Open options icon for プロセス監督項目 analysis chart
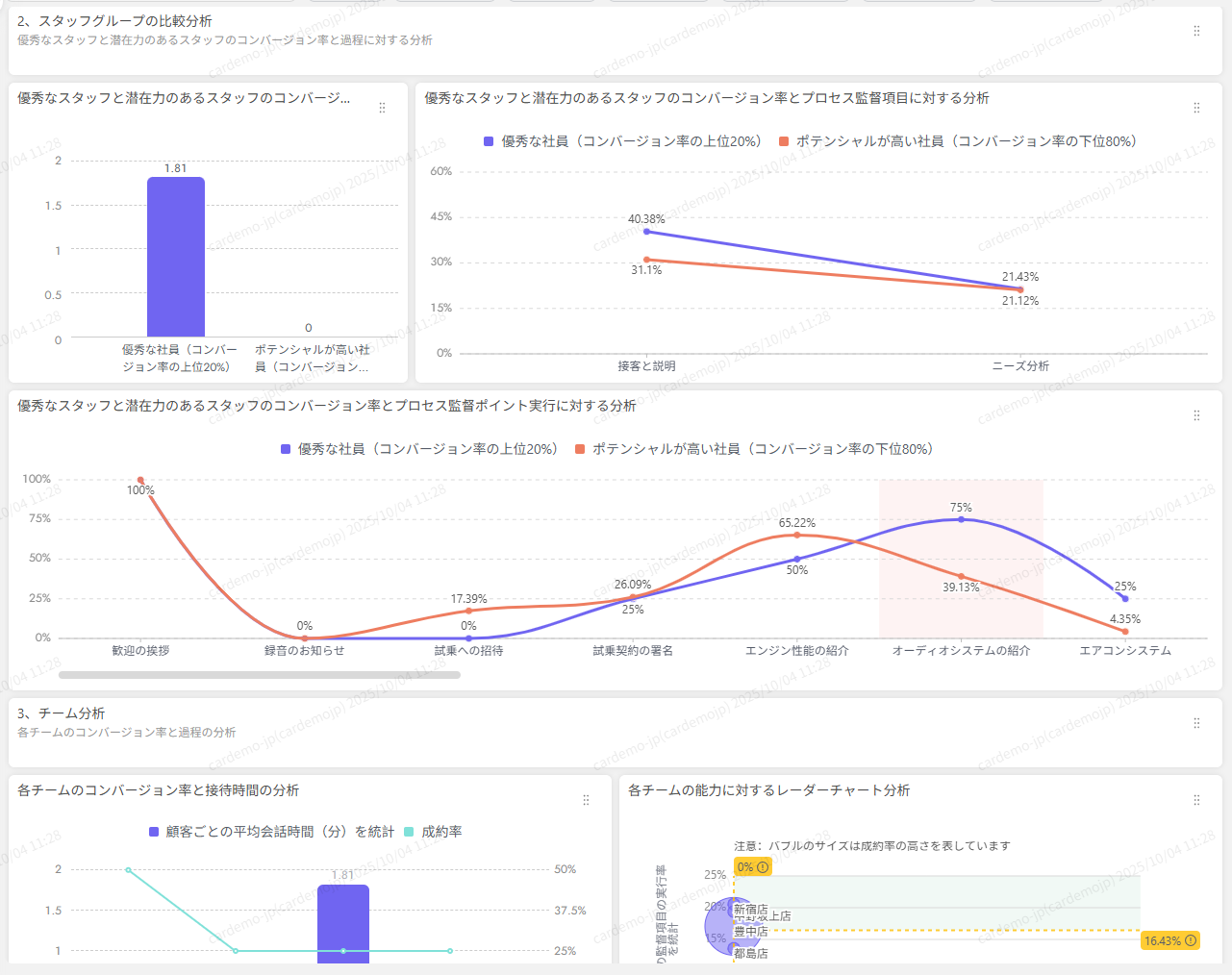 click(1196, 108)
